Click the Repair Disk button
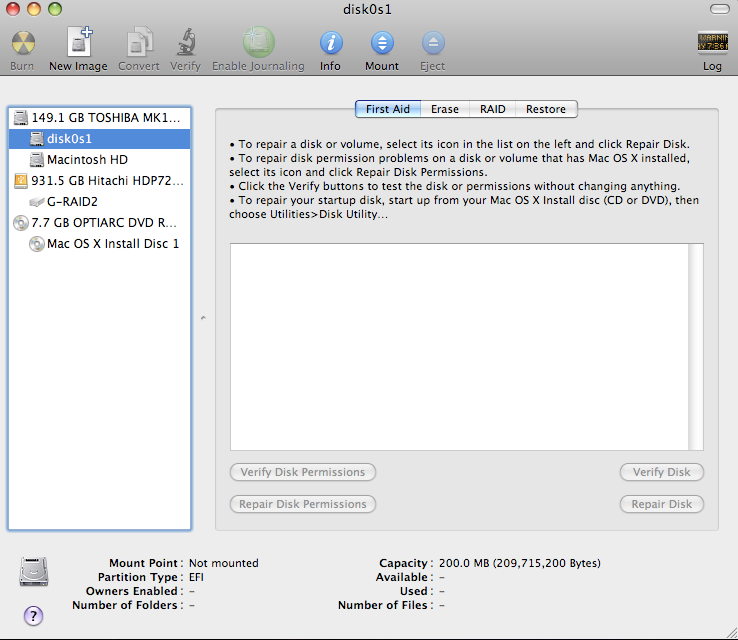The width and height of the screenshot is (738, 640). 661,504
